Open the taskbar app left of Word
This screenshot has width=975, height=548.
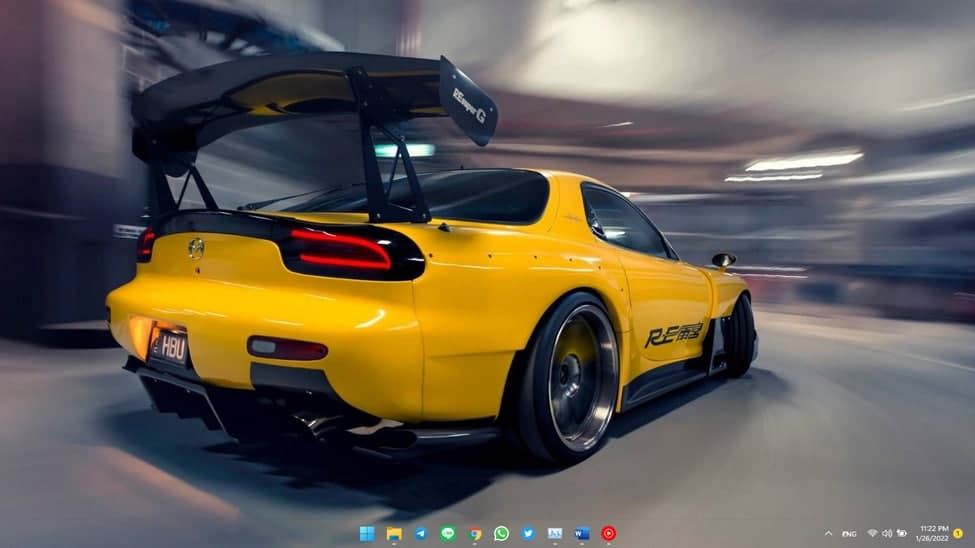555,533
